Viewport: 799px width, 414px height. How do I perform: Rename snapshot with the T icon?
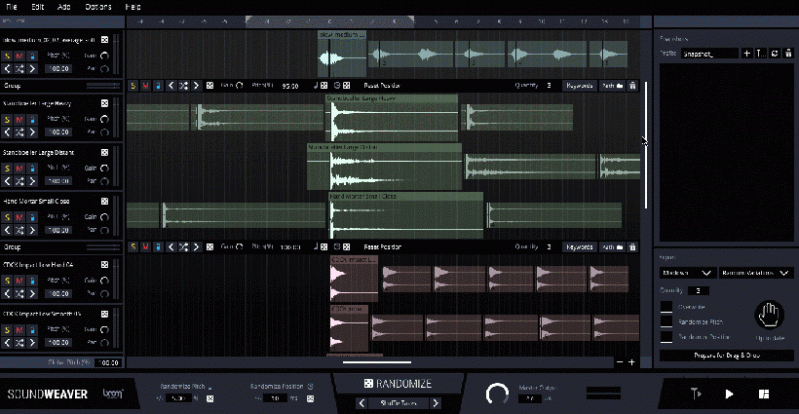pyautogui.click(x=761, y=54)
